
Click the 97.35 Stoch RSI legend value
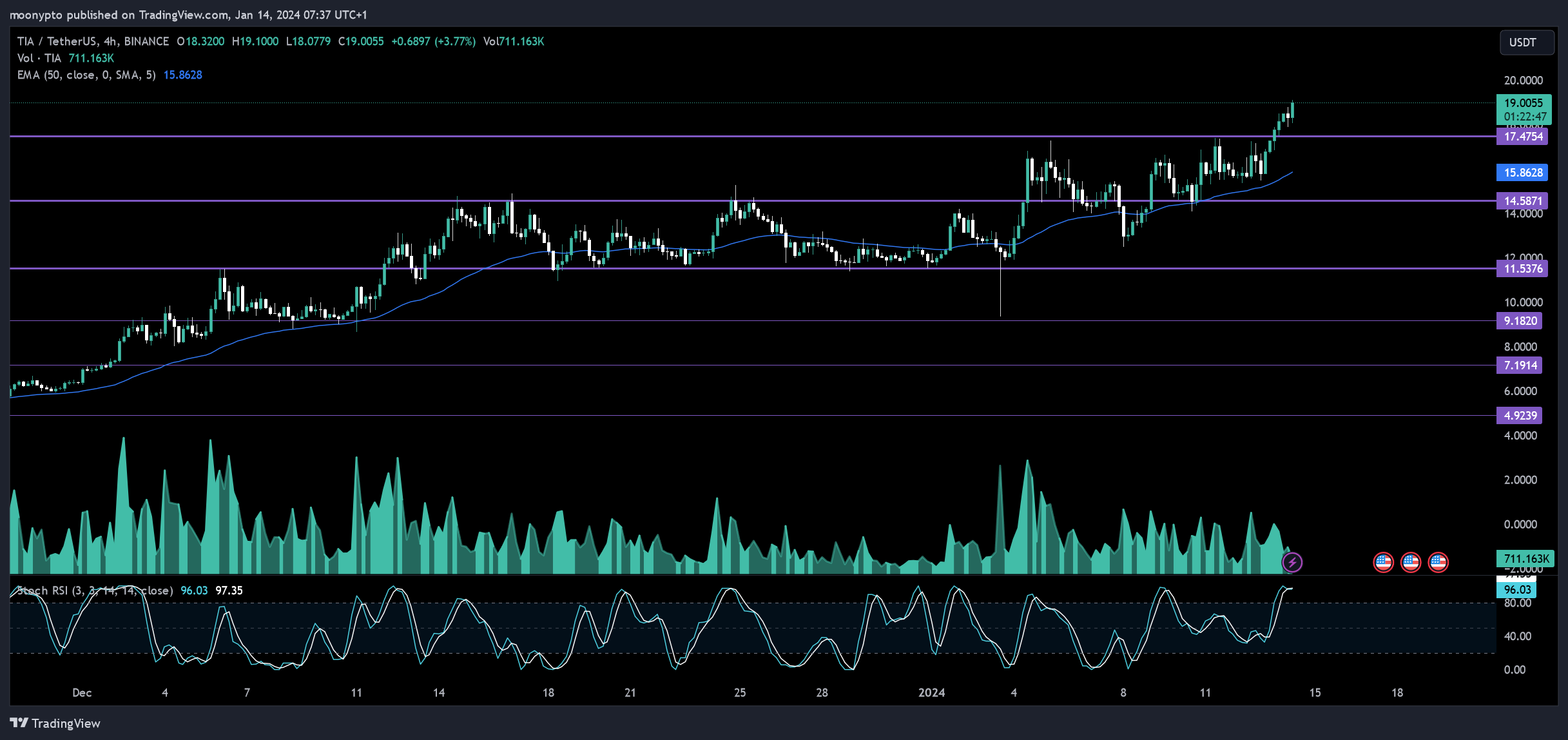(229, 590)
